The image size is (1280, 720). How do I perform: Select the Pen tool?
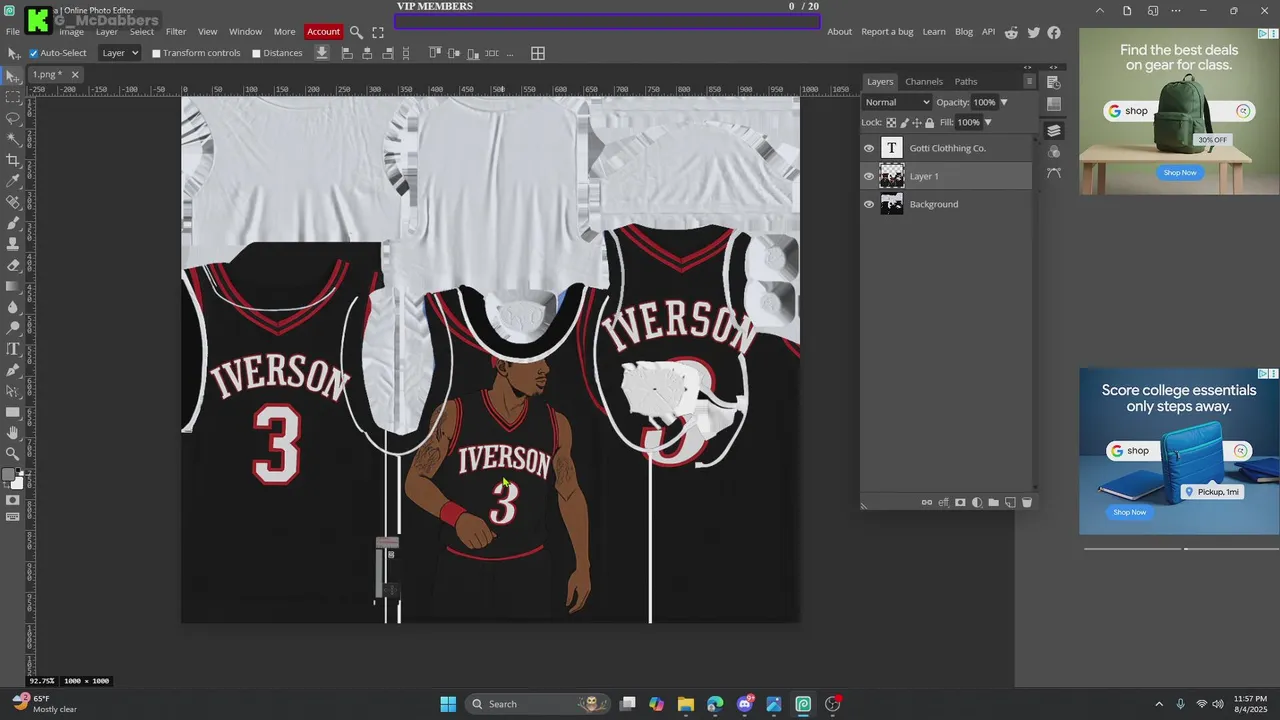pos(13,370)
